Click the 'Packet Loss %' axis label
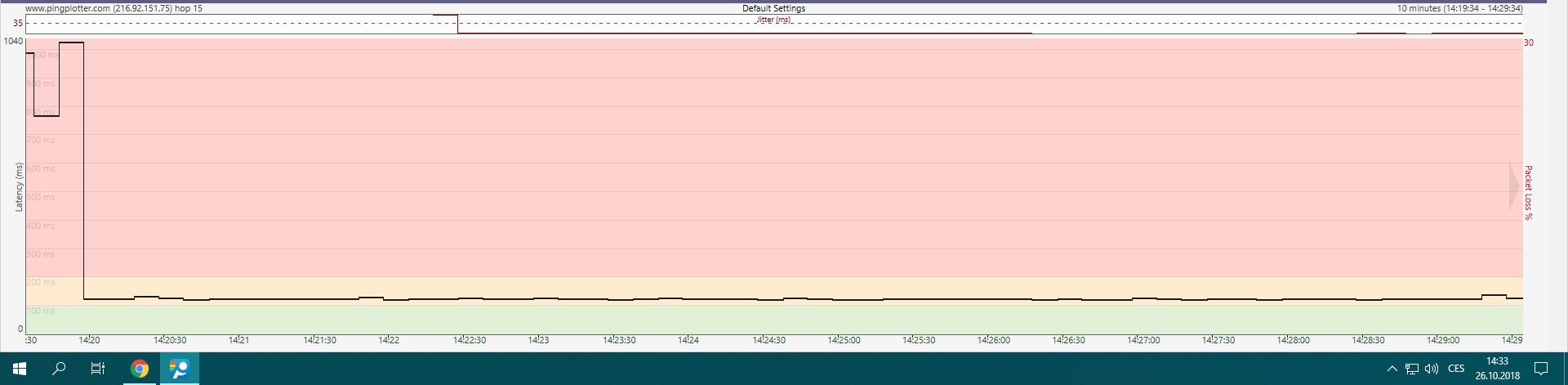The height and width of the screenshot is (385, 1568). click(x=1529, y=193)
